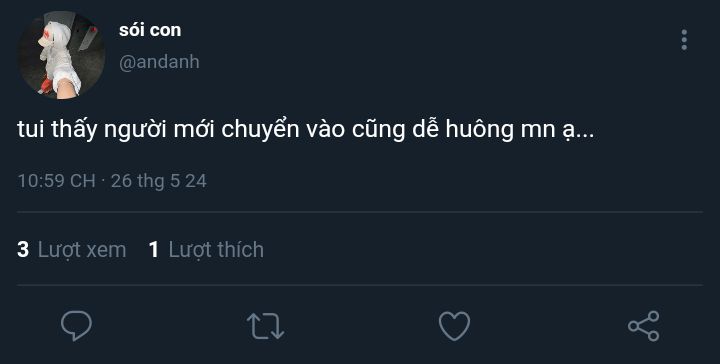Click the display name sói con
720x364 pixels.
pos(150,30)
